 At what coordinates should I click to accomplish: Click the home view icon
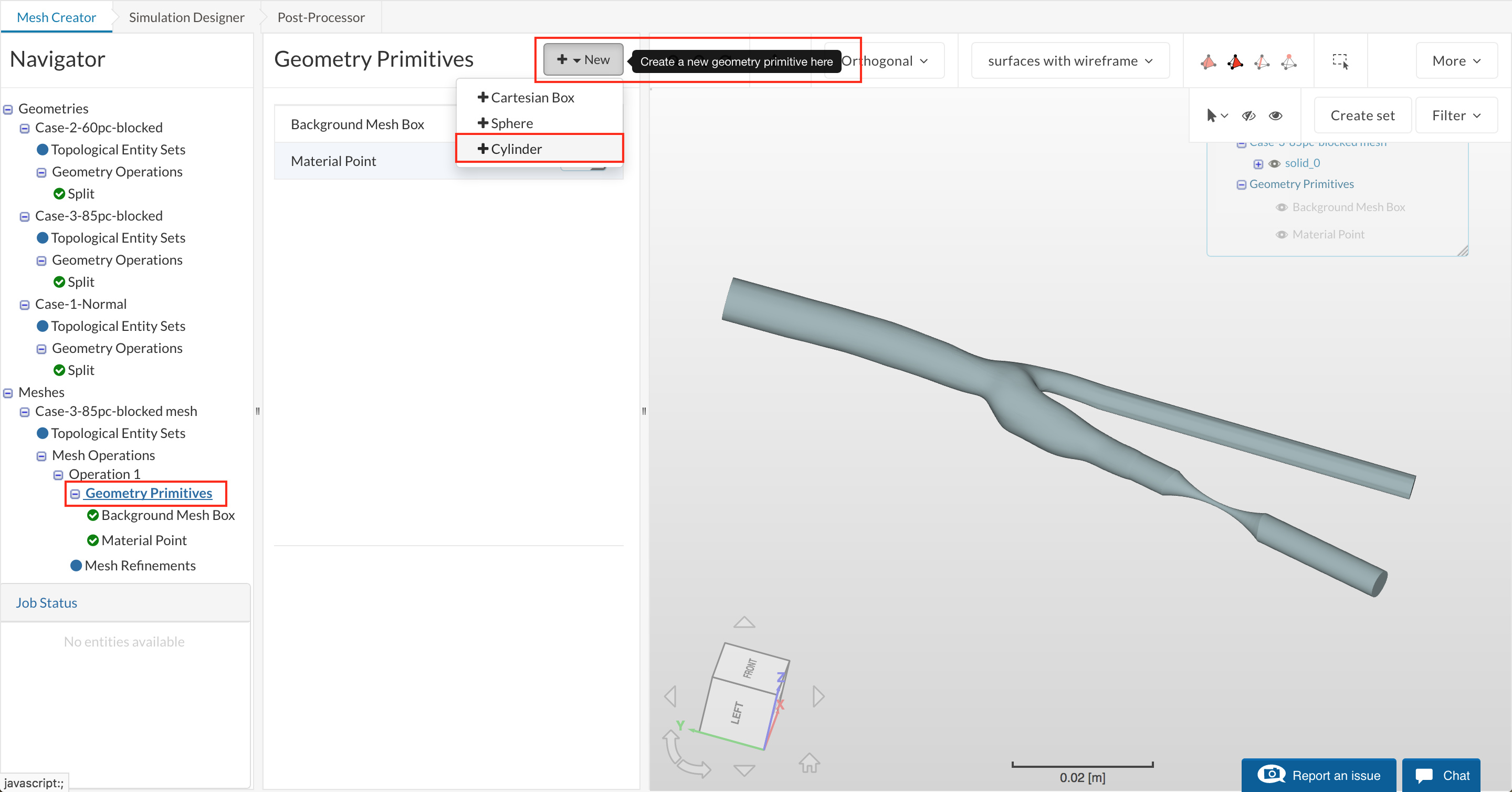[x=809, y=763]
